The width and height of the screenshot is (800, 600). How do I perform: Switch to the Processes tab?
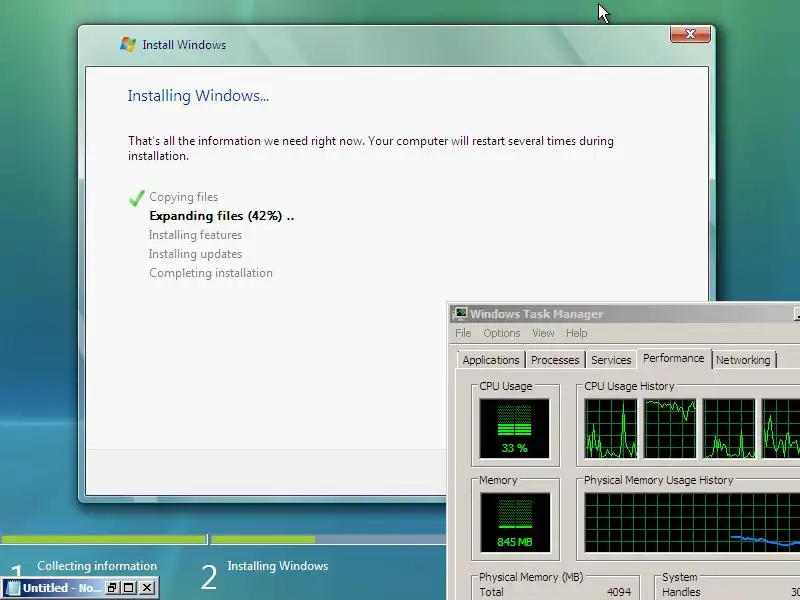point(555,360)
